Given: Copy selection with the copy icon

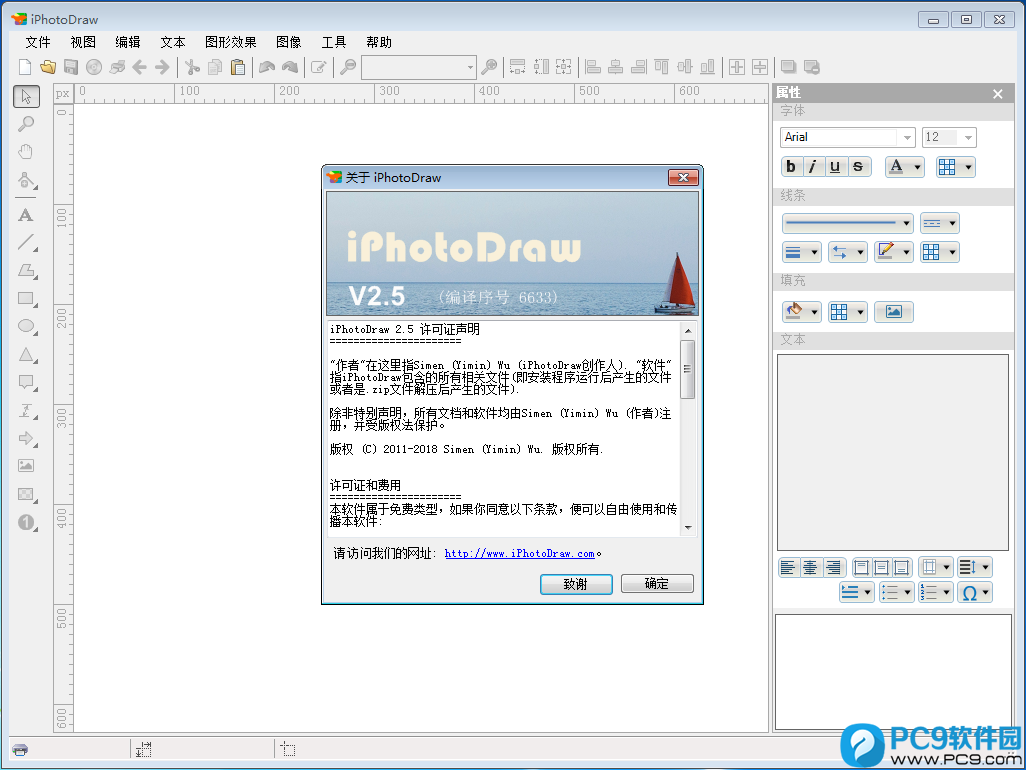Looking at the screenshot, I should pyautogui.click(x=215, y=67).
